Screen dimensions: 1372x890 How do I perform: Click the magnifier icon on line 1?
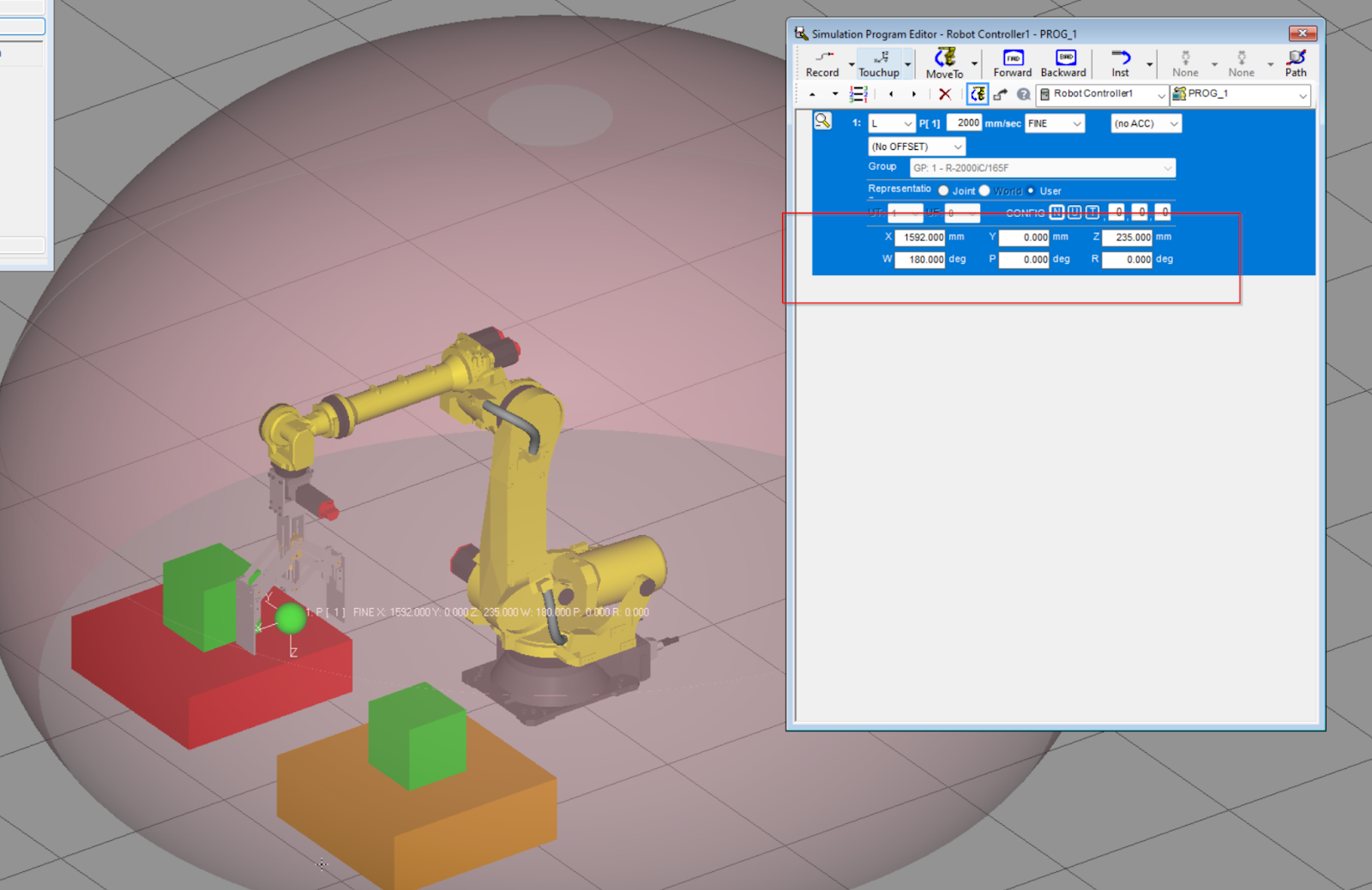tap(822, 121)
